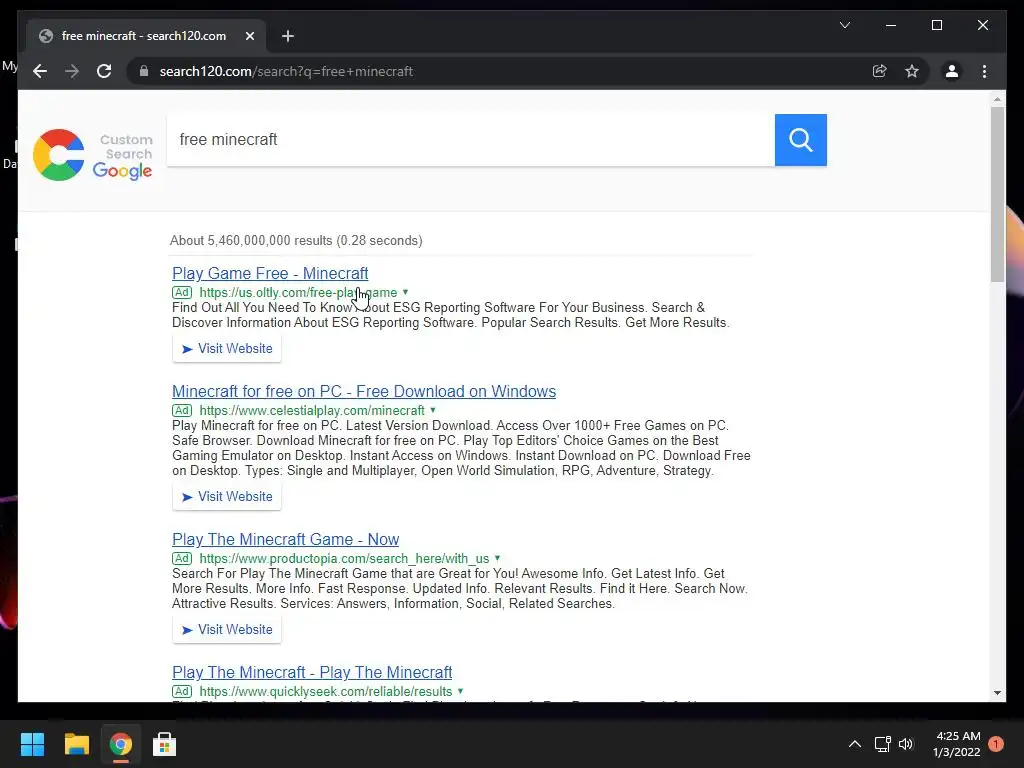The image size is (1024, 768).
Task: Share this page via the share icon
Action: (x=880, y=71)
